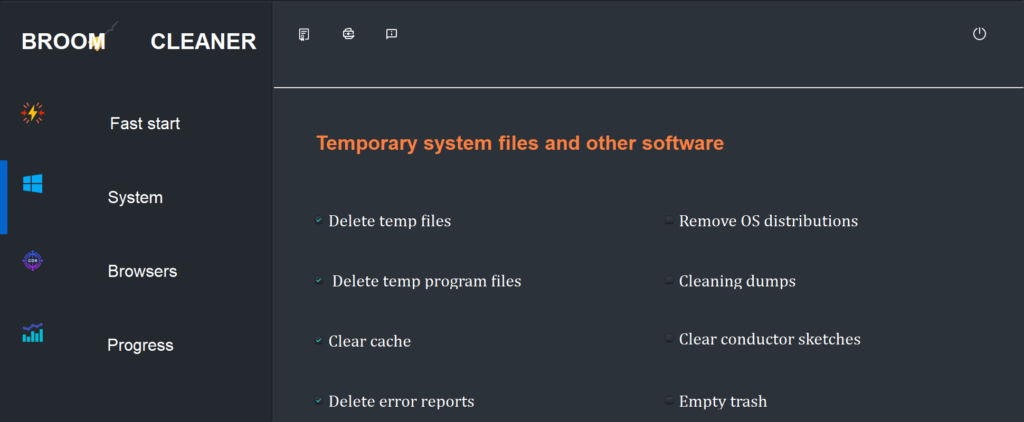
Task: Open the Fast start section label
Action: pyautogui.click(x=145, y=124)
